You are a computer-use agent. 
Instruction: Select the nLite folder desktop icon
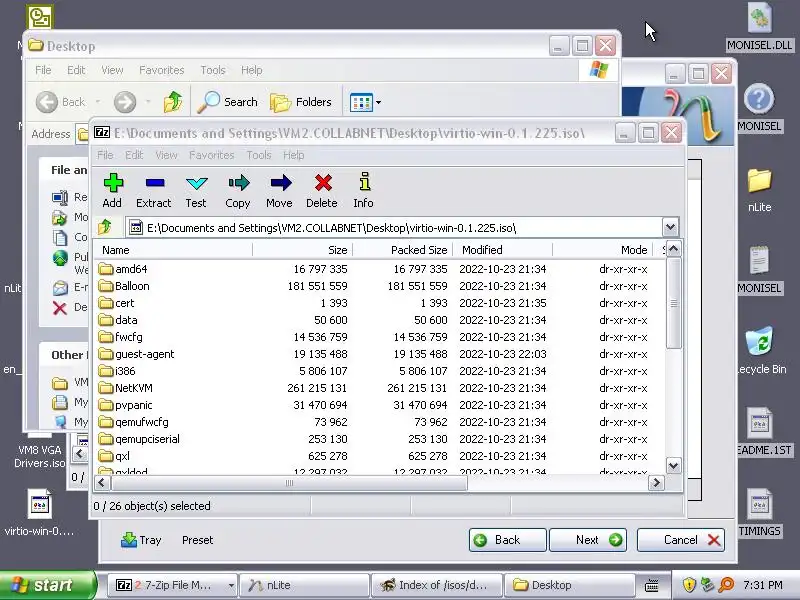[760, 190]
